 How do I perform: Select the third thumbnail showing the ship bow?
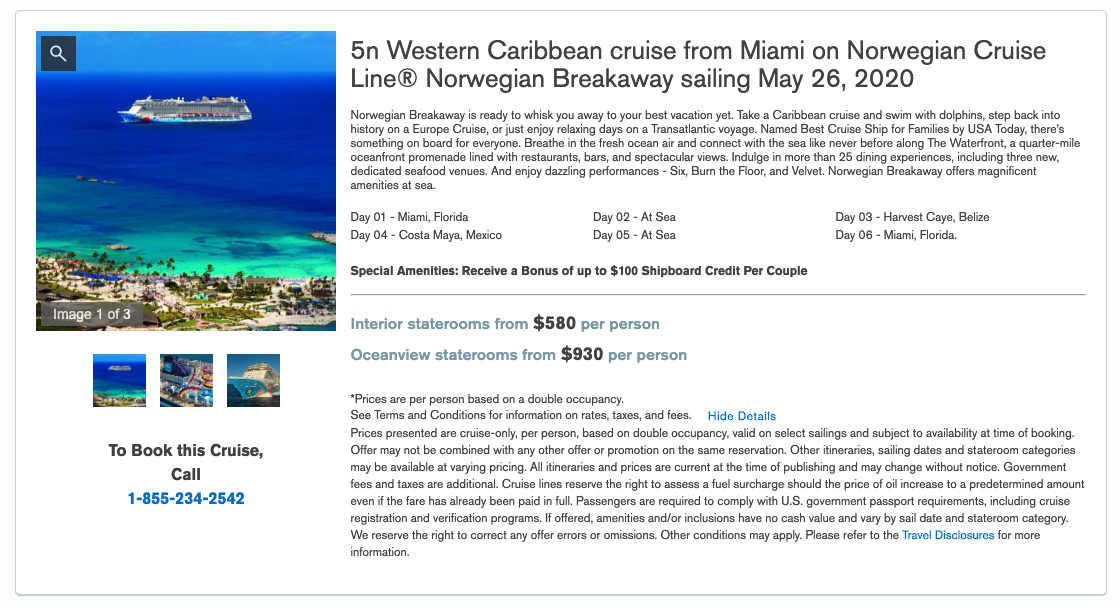[254, 381]
